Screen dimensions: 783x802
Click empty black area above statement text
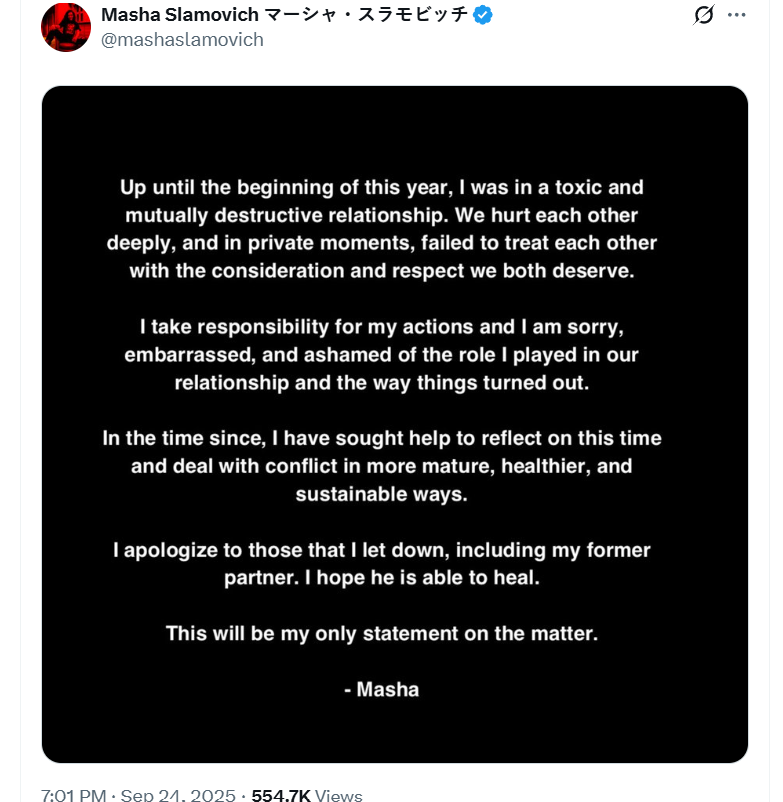pos(394,130)
